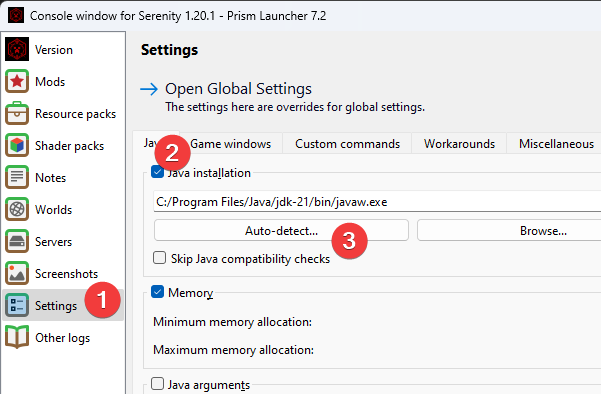
Task: Click the Resource packs icon
Action: (x=17, y=113)
